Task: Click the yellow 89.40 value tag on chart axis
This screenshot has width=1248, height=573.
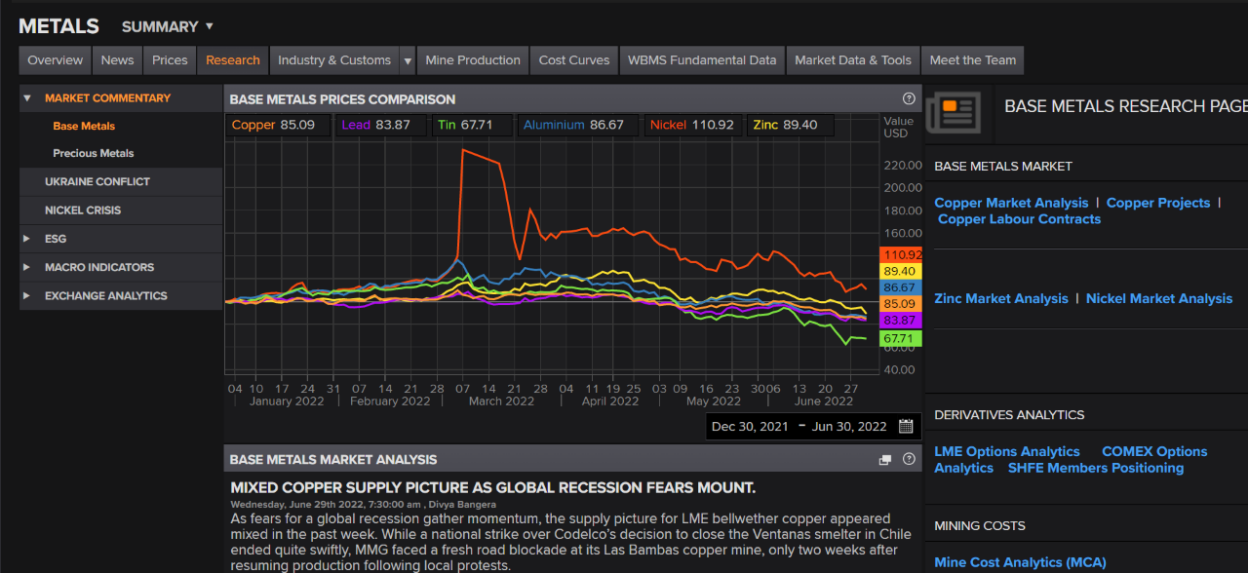Action: [x=900, y=271]
